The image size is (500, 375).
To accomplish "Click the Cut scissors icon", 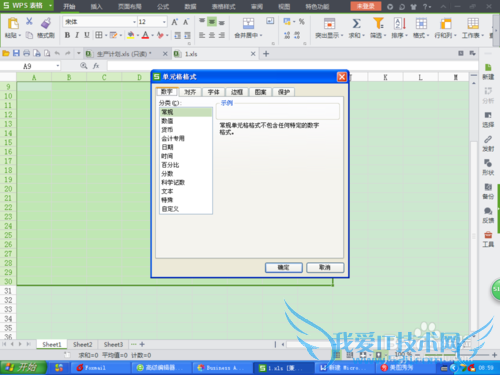I will point(29,22).
